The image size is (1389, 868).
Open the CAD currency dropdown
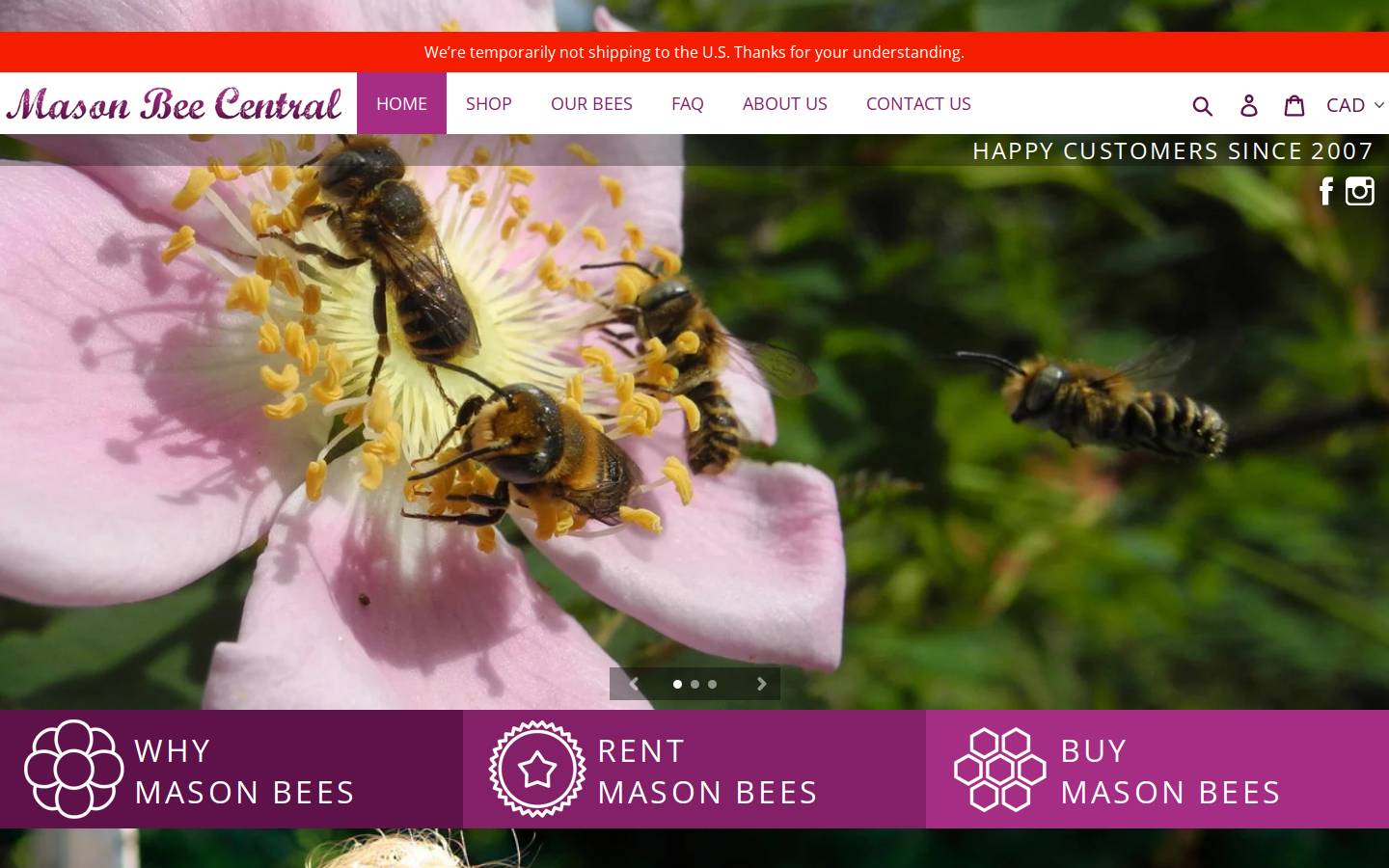coord(1355,104)
